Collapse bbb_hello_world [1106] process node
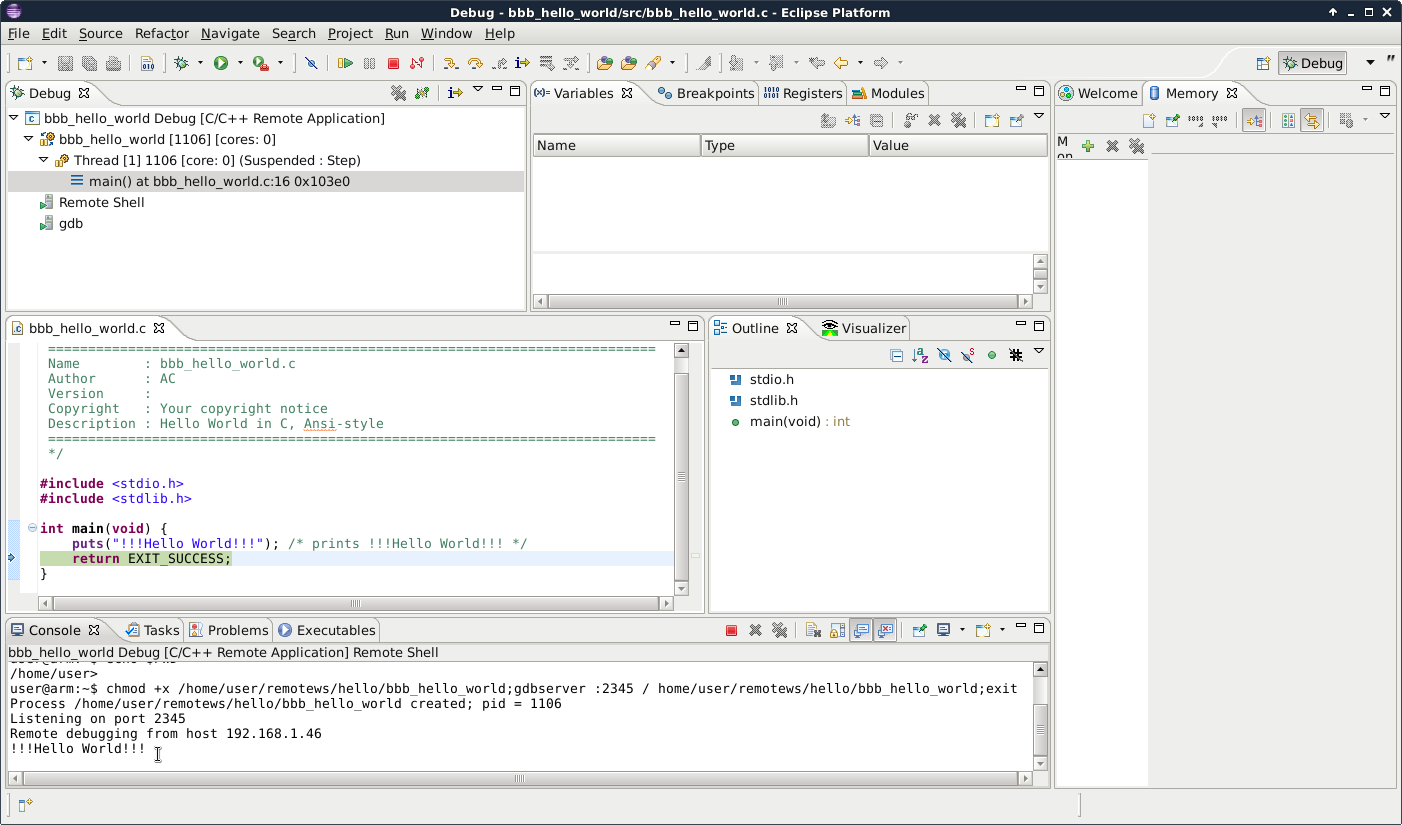The height and width of the screenshot is (825, 1402). (29, 139)
